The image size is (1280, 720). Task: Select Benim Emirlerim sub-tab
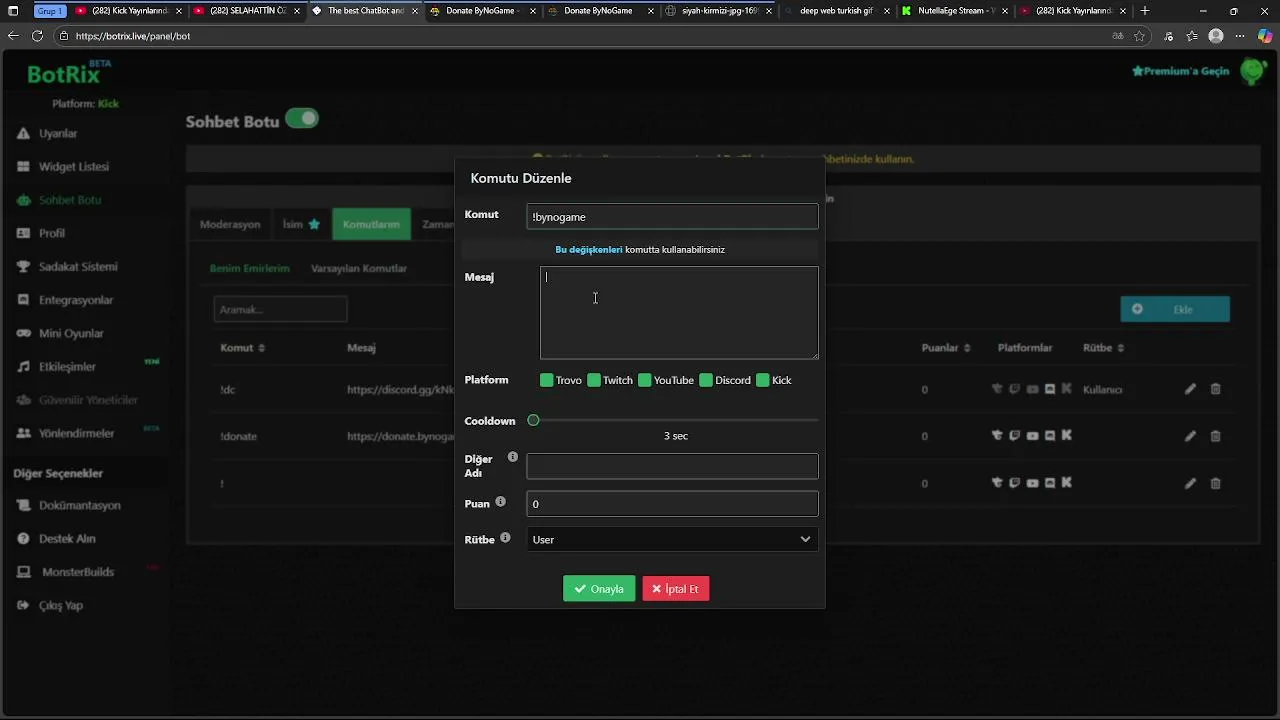pyautogui.click(x=249, y=268)
